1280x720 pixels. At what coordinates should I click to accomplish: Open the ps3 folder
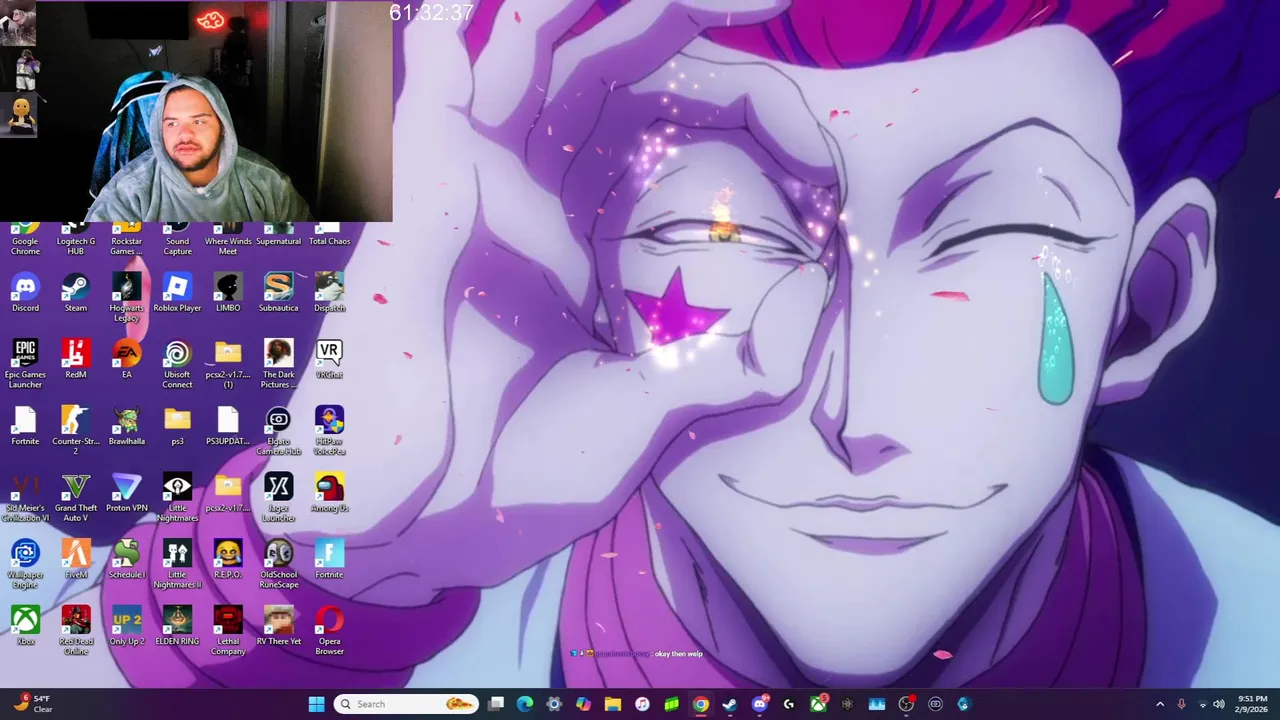click(177, 426)
